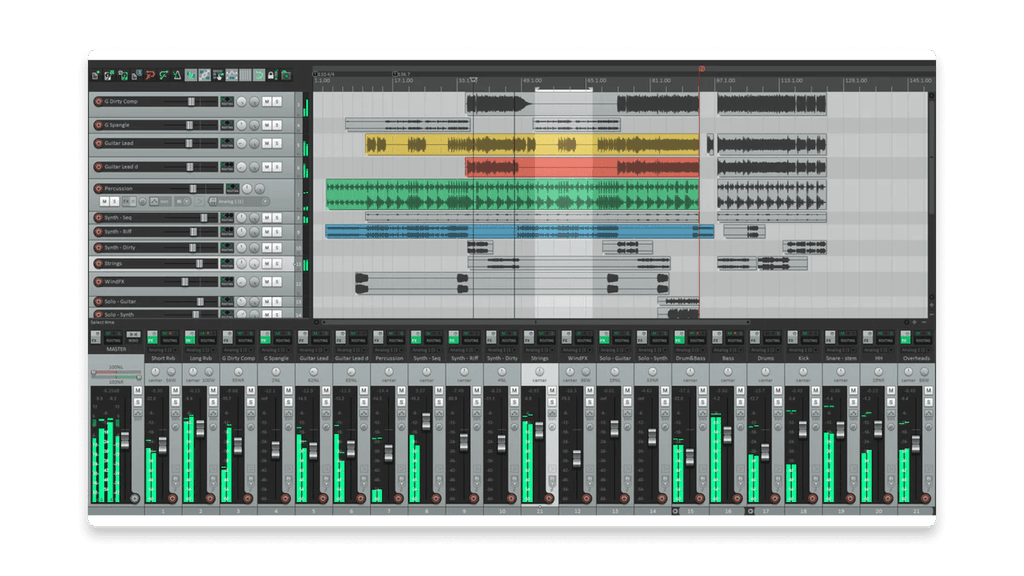The image size is (1024, 576).
Task: Redo the last undone action
Action: coord(164,76)
